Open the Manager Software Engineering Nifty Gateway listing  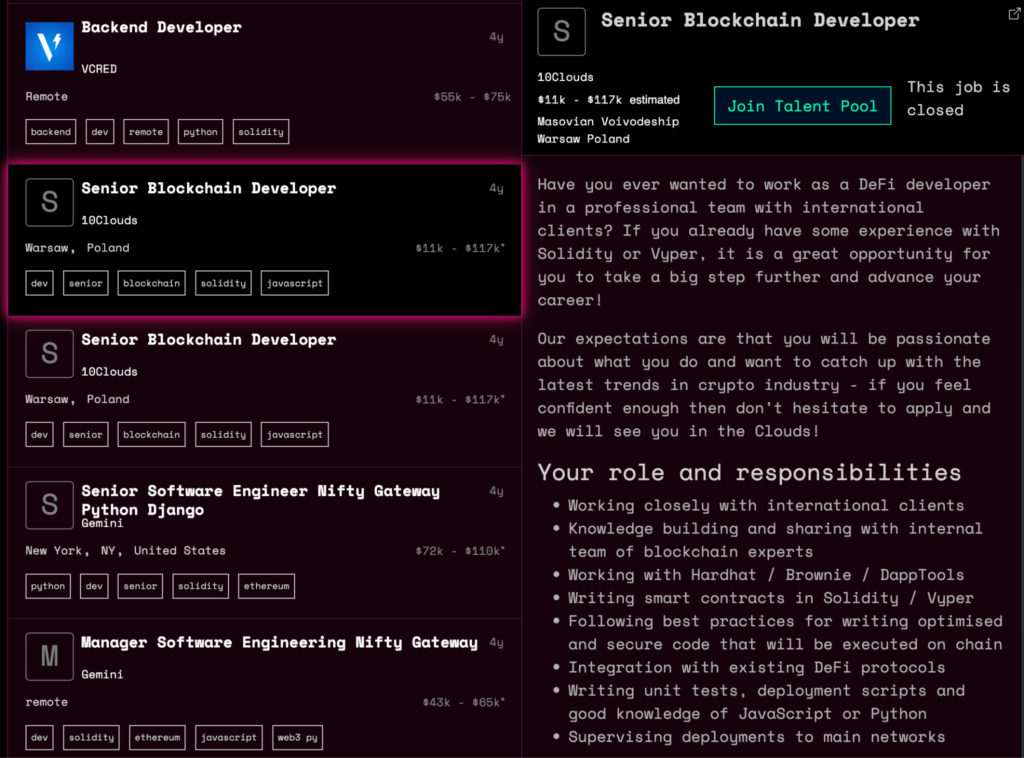click(280, 642)
